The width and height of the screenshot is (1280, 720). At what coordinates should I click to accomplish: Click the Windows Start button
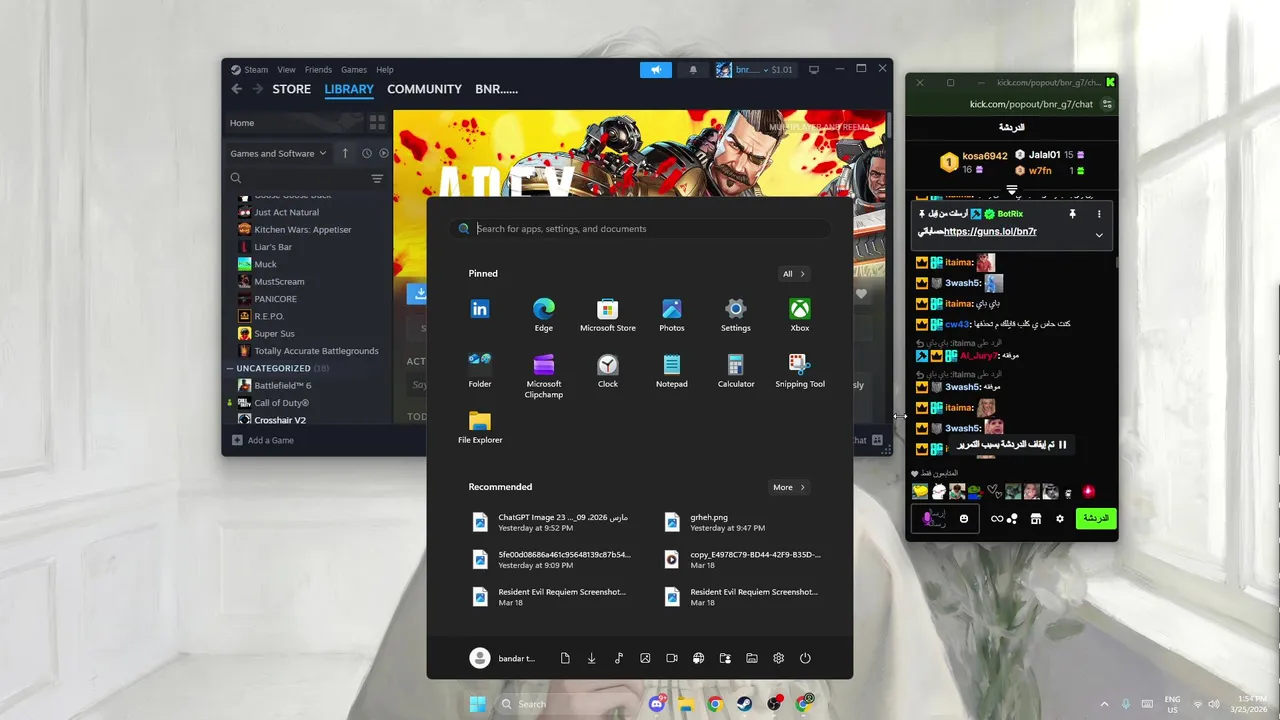[478, 704]
